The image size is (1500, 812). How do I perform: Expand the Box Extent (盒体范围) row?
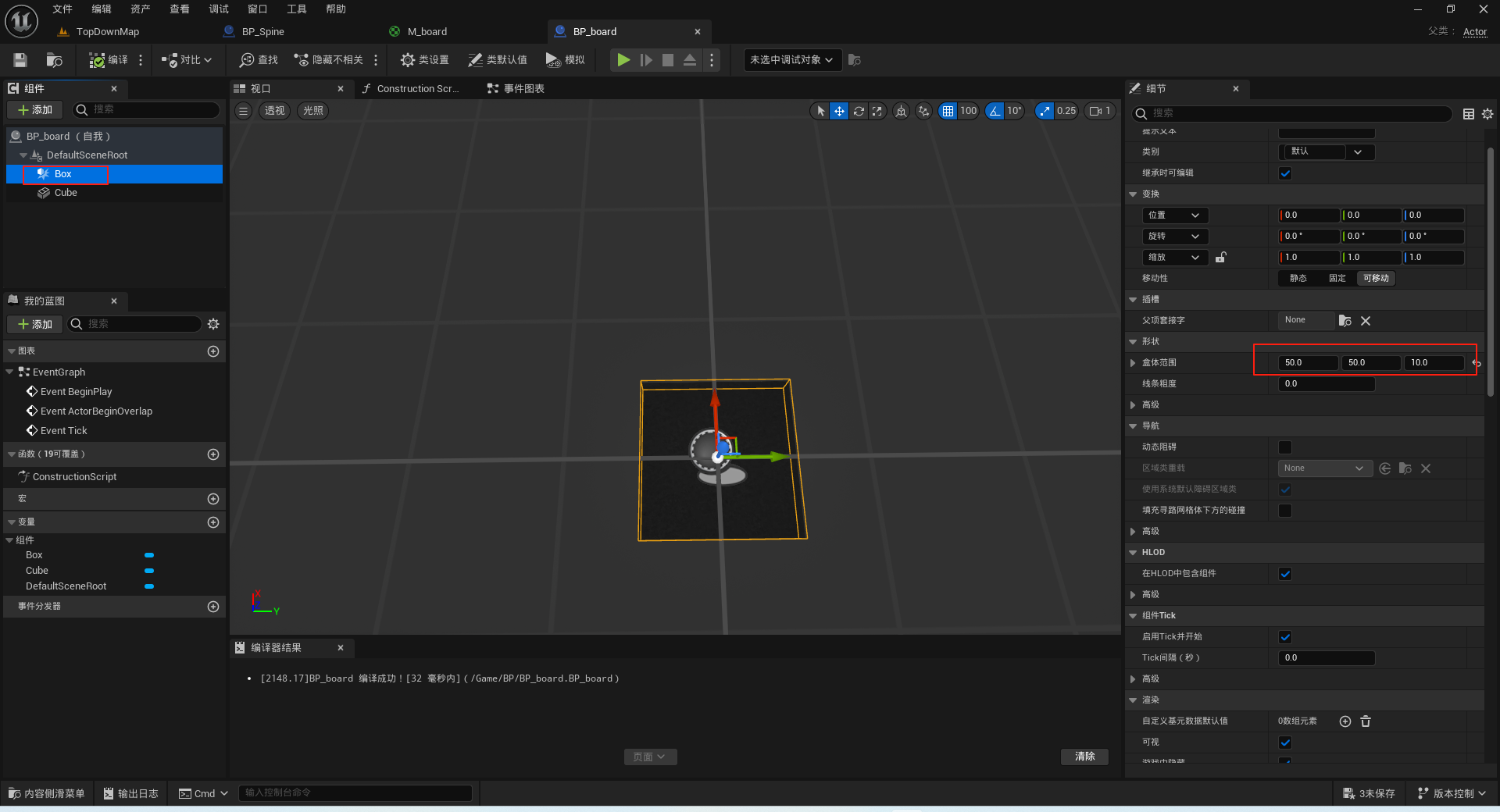[x=1133, y=363]
